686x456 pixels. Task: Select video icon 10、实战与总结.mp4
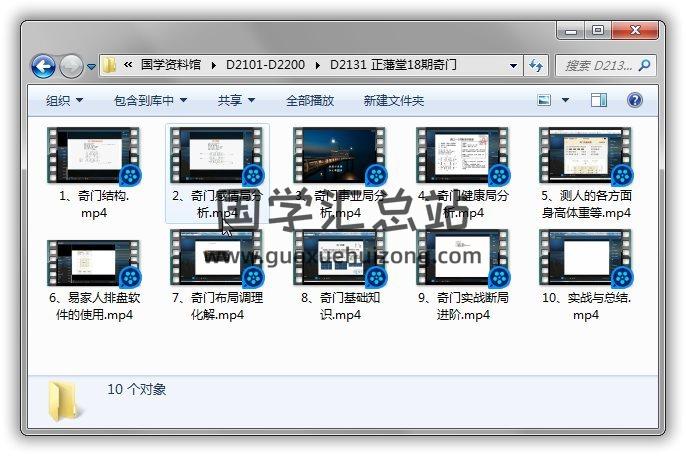pyautogui.click(x=586, y=258)
